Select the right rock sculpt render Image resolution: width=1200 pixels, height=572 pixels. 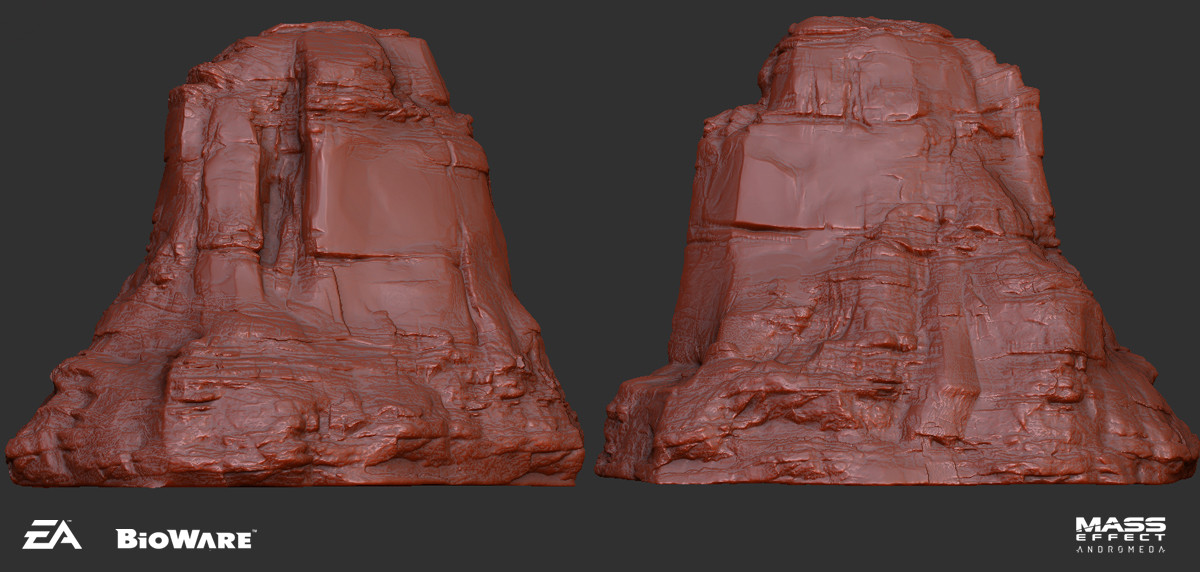tap(897, 248)
